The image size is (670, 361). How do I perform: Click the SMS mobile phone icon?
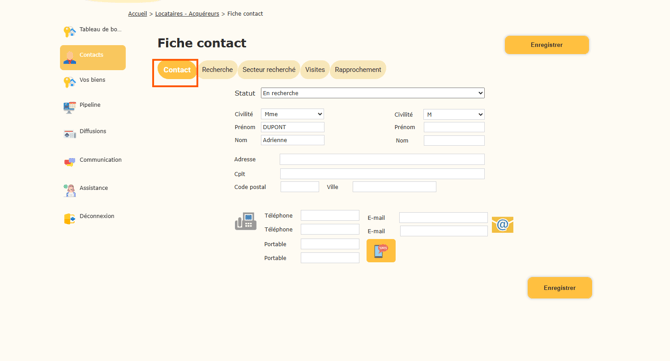click(381, 251)
